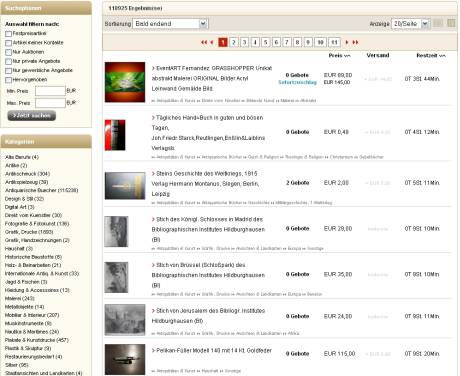Sort by Restzeit arrows
The image size is (460, 376).
click(x=442, y=56)
